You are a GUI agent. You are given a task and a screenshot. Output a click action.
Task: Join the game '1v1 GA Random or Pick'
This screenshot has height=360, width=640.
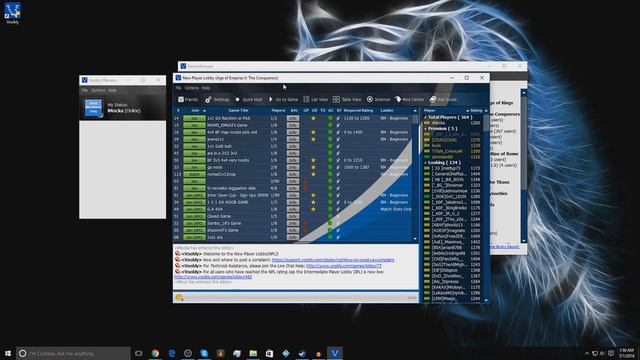pyautogui.click(x=194, y=118)
